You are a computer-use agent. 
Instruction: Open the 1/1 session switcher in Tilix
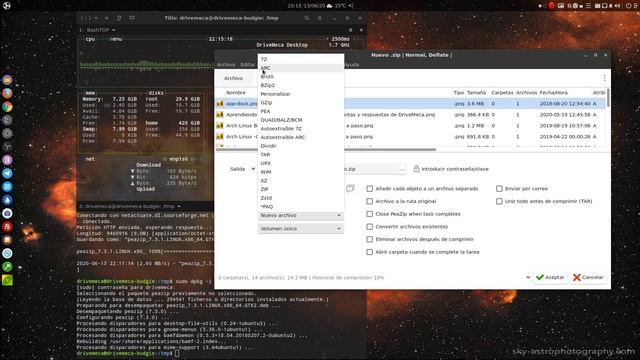pos(88,18)
